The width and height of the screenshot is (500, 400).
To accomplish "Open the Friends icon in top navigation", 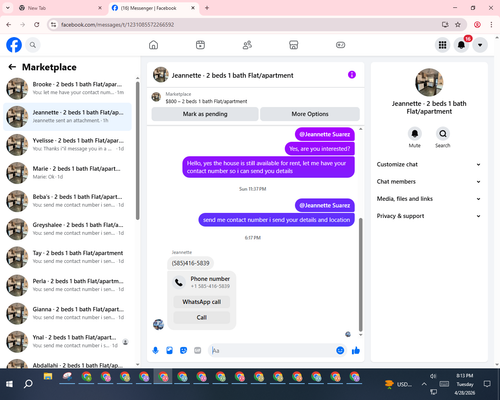I will click(x=247, y=45).
